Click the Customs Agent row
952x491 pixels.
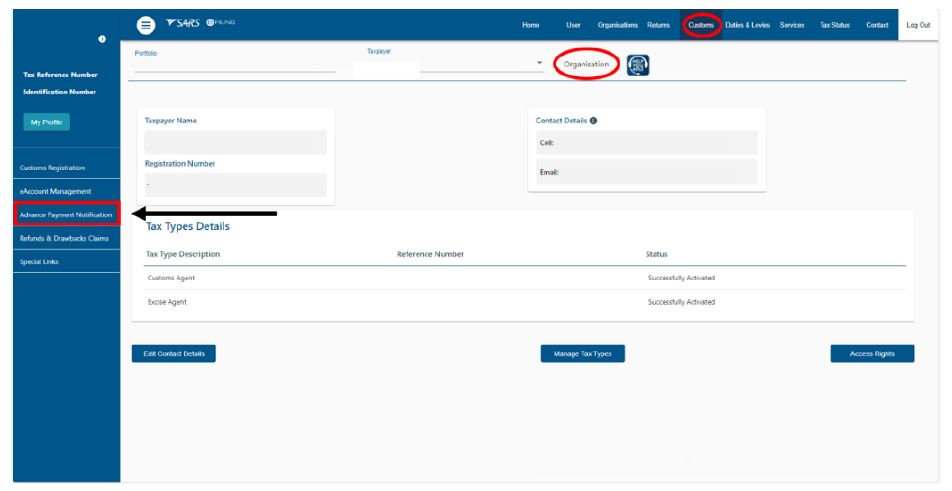click(x=525, y=278)
